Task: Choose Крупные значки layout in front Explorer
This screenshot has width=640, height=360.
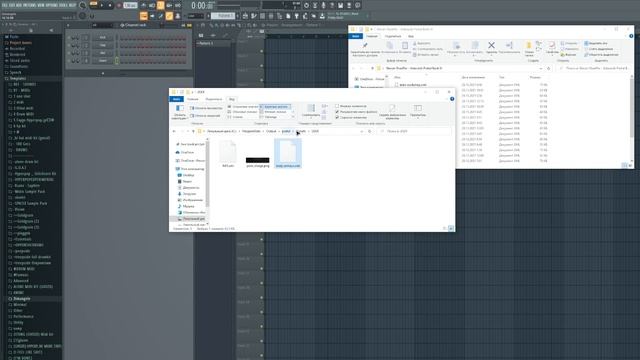Action: click(276, 107)
